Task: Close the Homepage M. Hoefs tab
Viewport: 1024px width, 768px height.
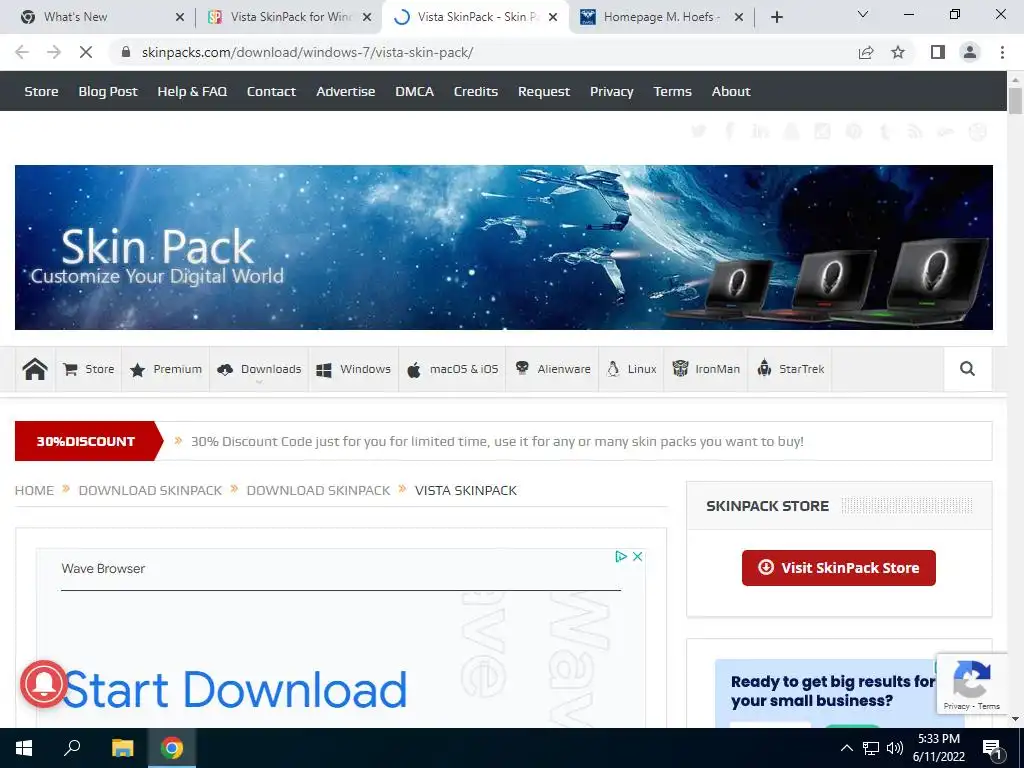Action: click(739, 18)
